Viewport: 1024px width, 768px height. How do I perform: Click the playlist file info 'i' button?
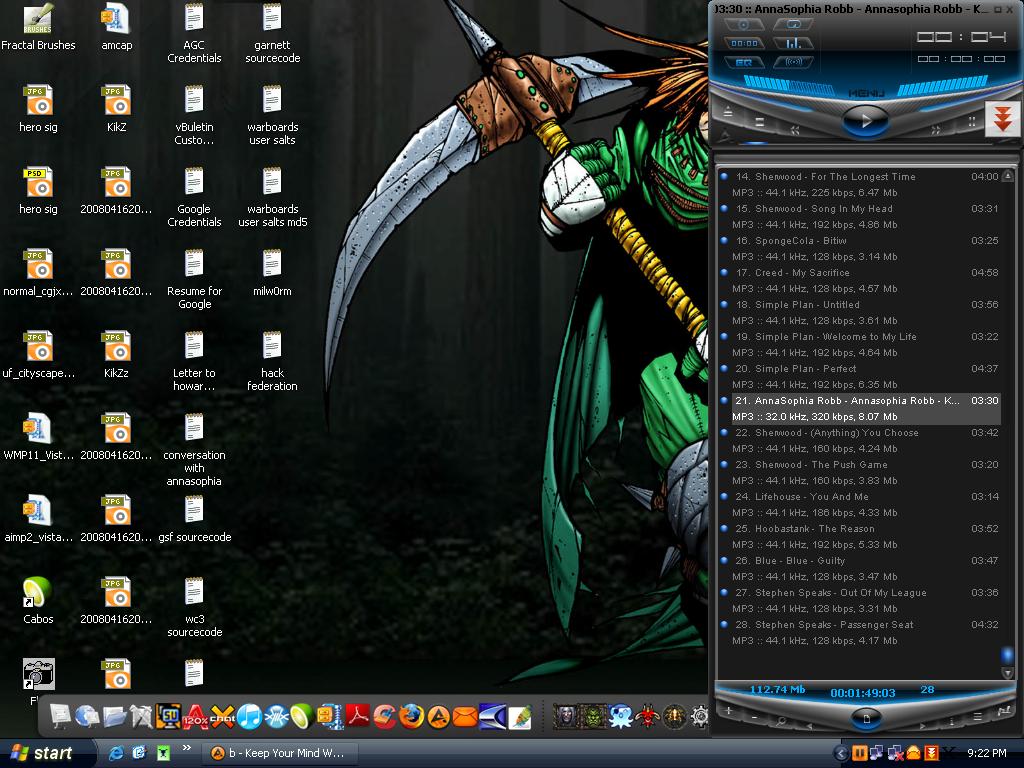(951, 722)
